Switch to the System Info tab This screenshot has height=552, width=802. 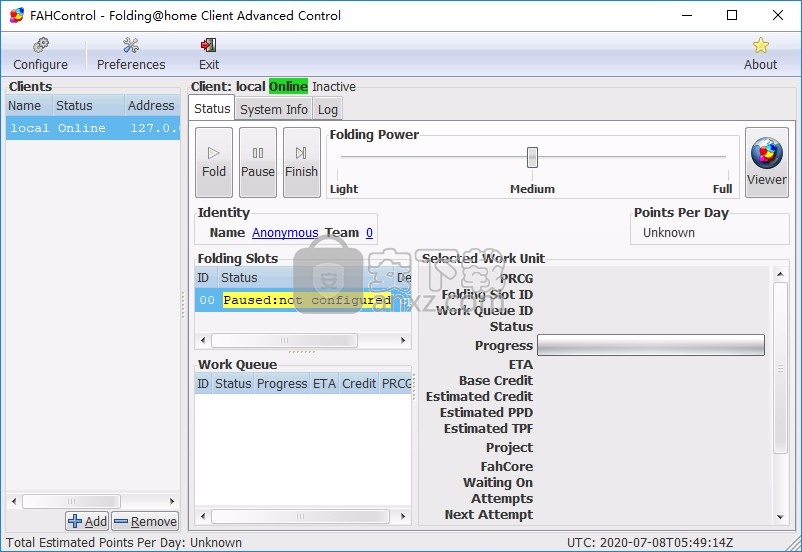pyautogui.click(x=274, y=109)
